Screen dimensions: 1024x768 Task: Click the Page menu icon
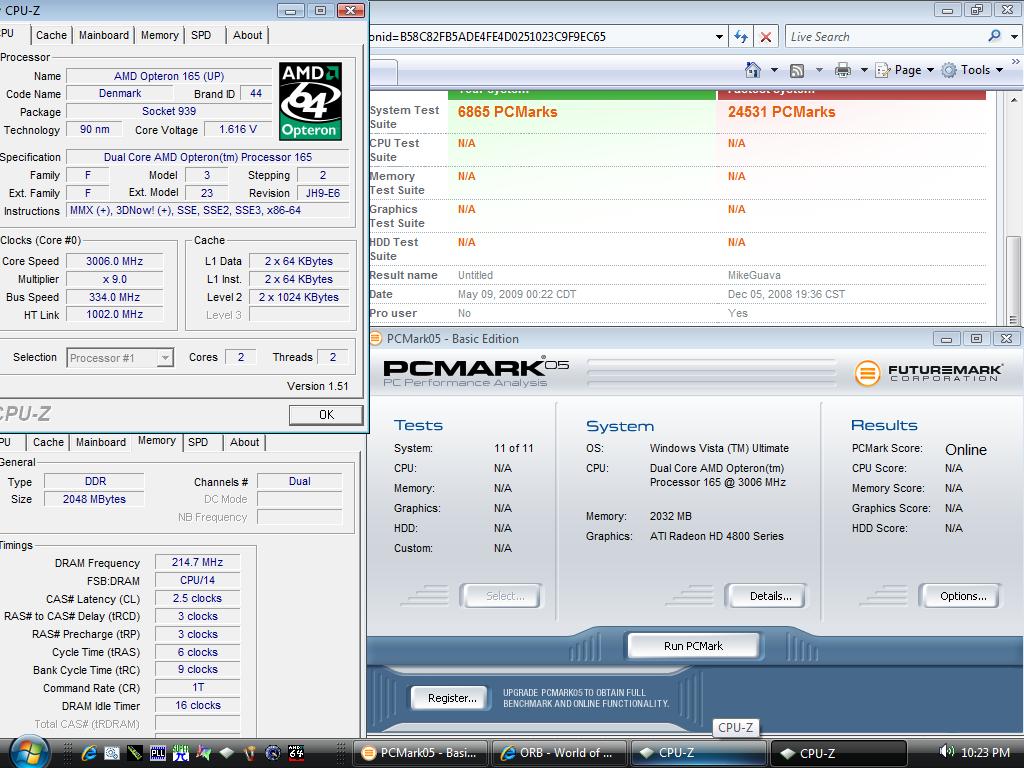[x=883, y=70]
